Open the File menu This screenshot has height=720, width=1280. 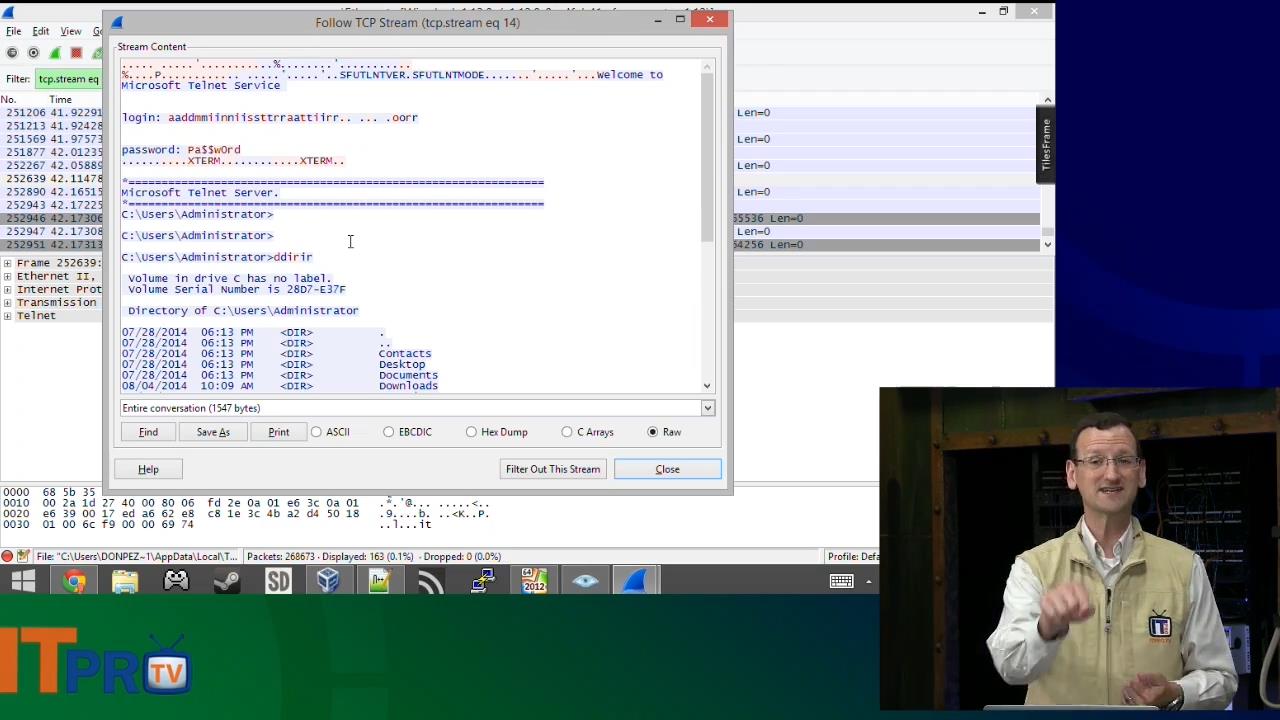14,31
